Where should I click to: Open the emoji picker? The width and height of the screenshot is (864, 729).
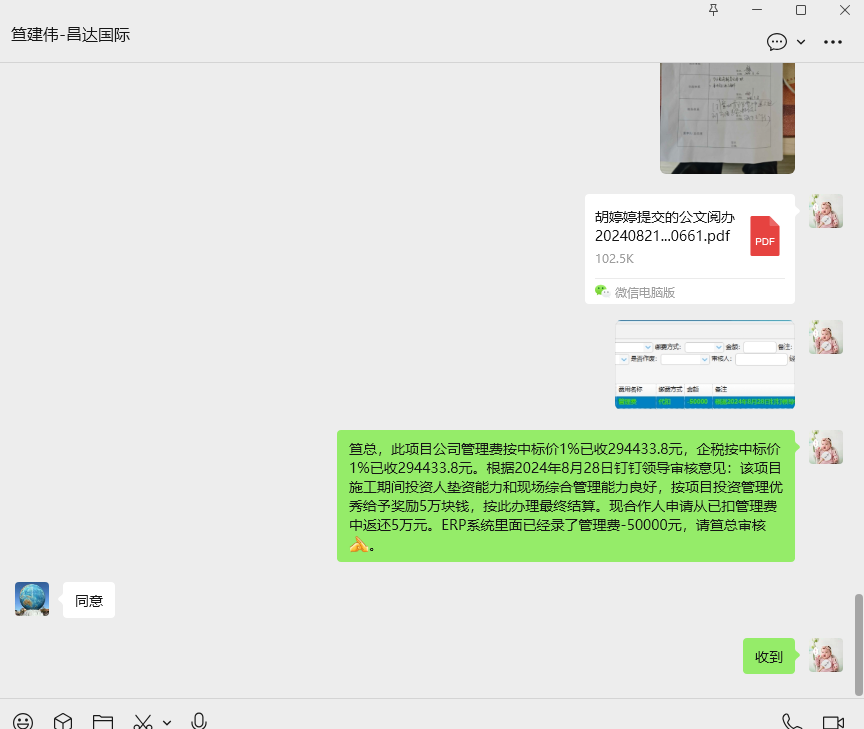point(23,721)
